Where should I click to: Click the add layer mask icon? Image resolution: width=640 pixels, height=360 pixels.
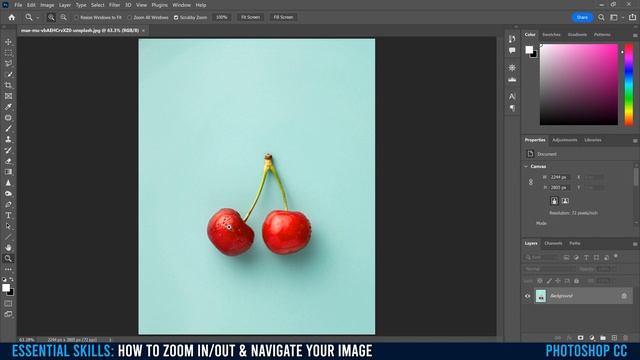580,338
